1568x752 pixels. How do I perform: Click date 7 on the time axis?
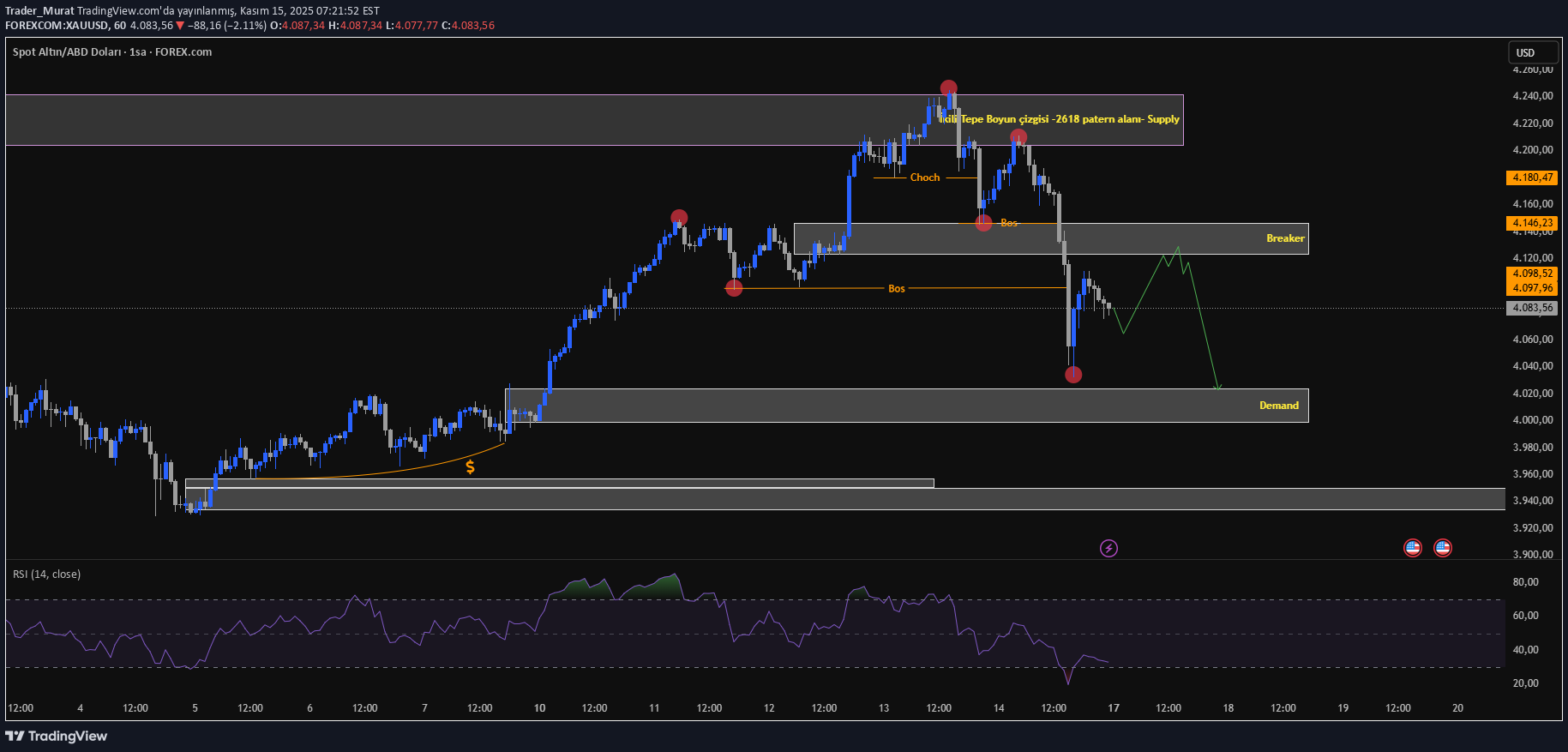coord(425,708)
